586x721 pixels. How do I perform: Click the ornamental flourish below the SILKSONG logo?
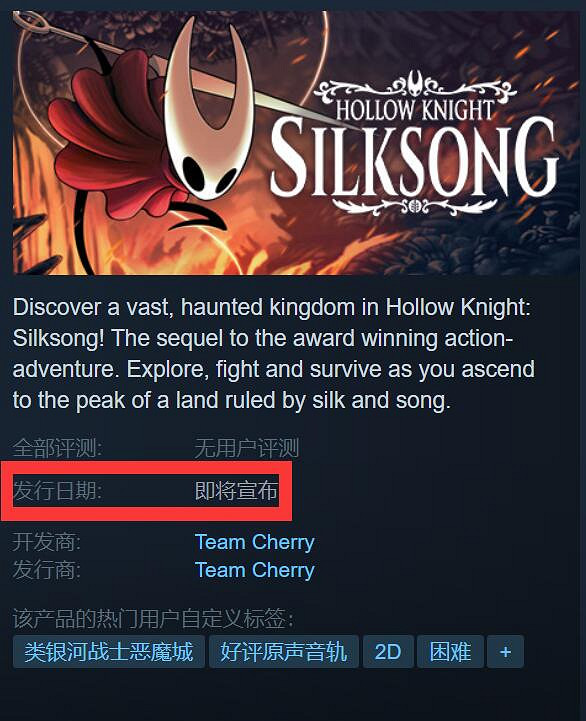415,206
